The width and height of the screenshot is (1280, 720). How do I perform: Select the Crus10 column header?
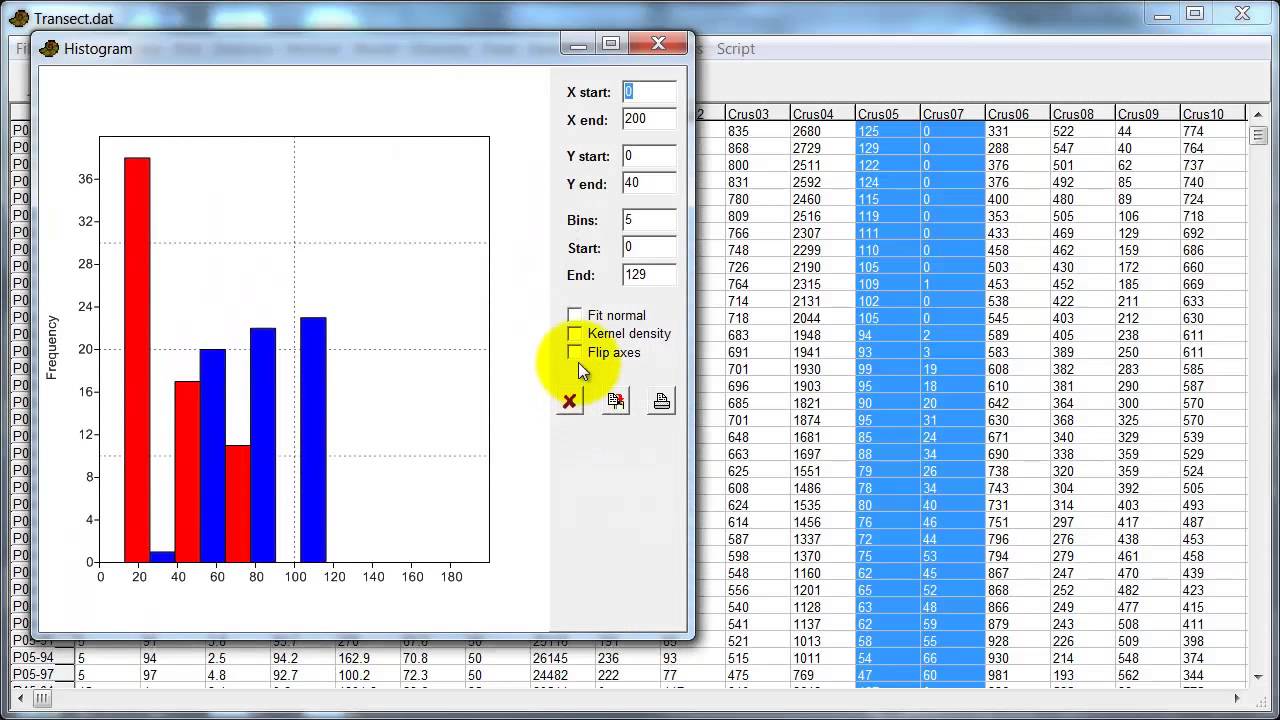tap(1213, 114)
